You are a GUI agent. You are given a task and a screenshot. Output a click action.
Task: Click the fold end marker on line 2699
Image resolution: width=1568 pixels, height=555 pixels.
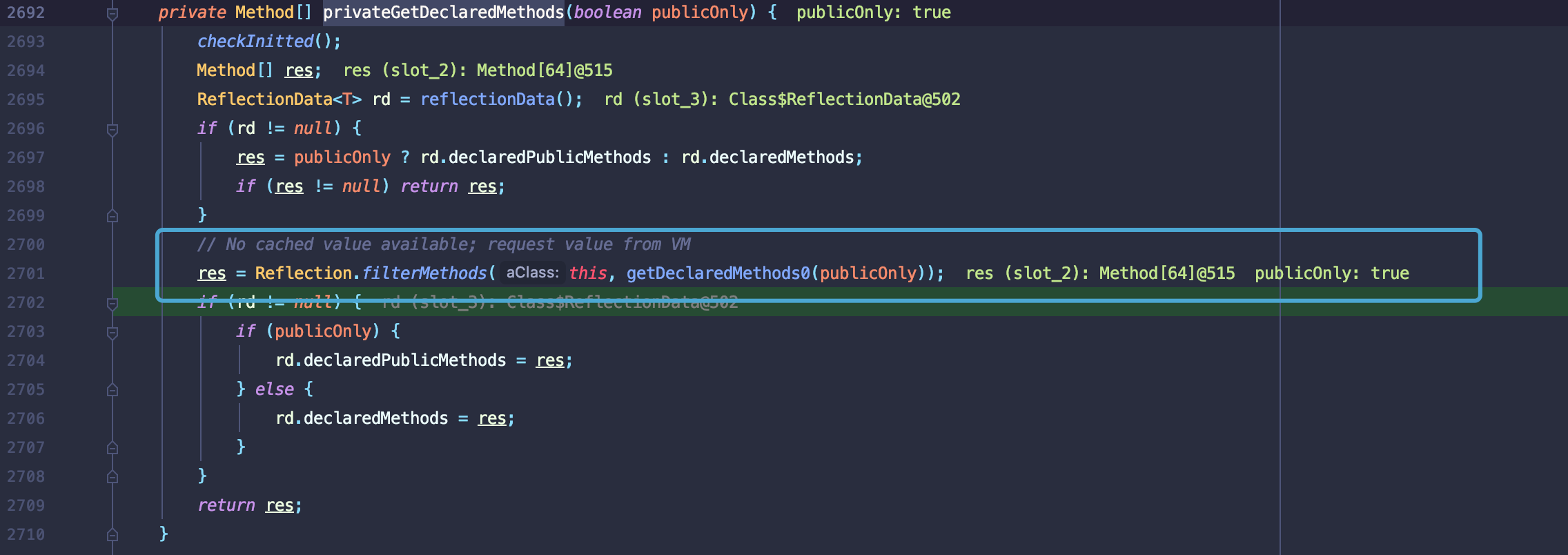point(112,216)
